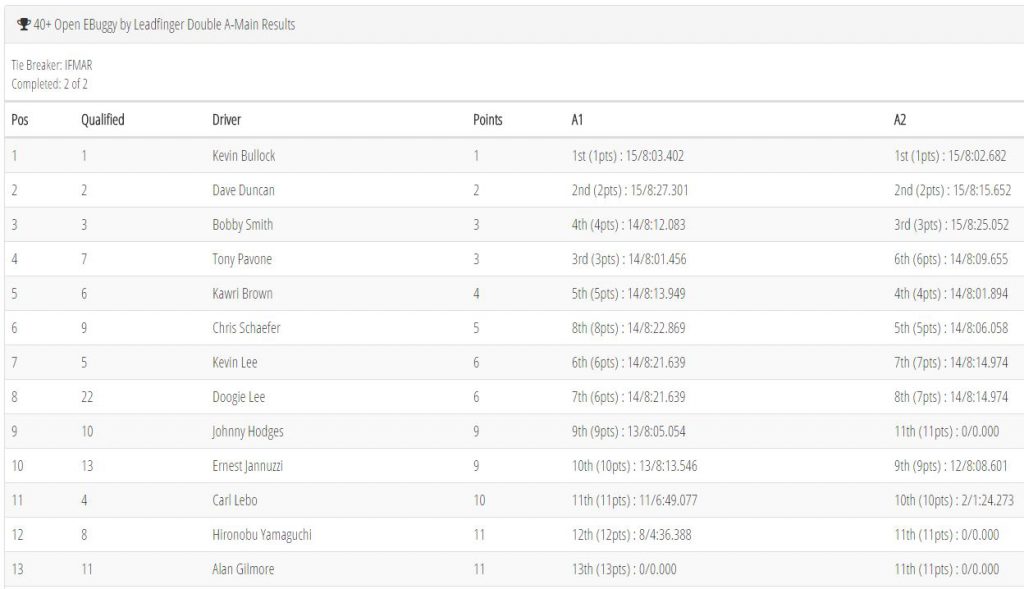Click the A1 column header
This screenshot has width=1024, height=589.
coord(577,119)
